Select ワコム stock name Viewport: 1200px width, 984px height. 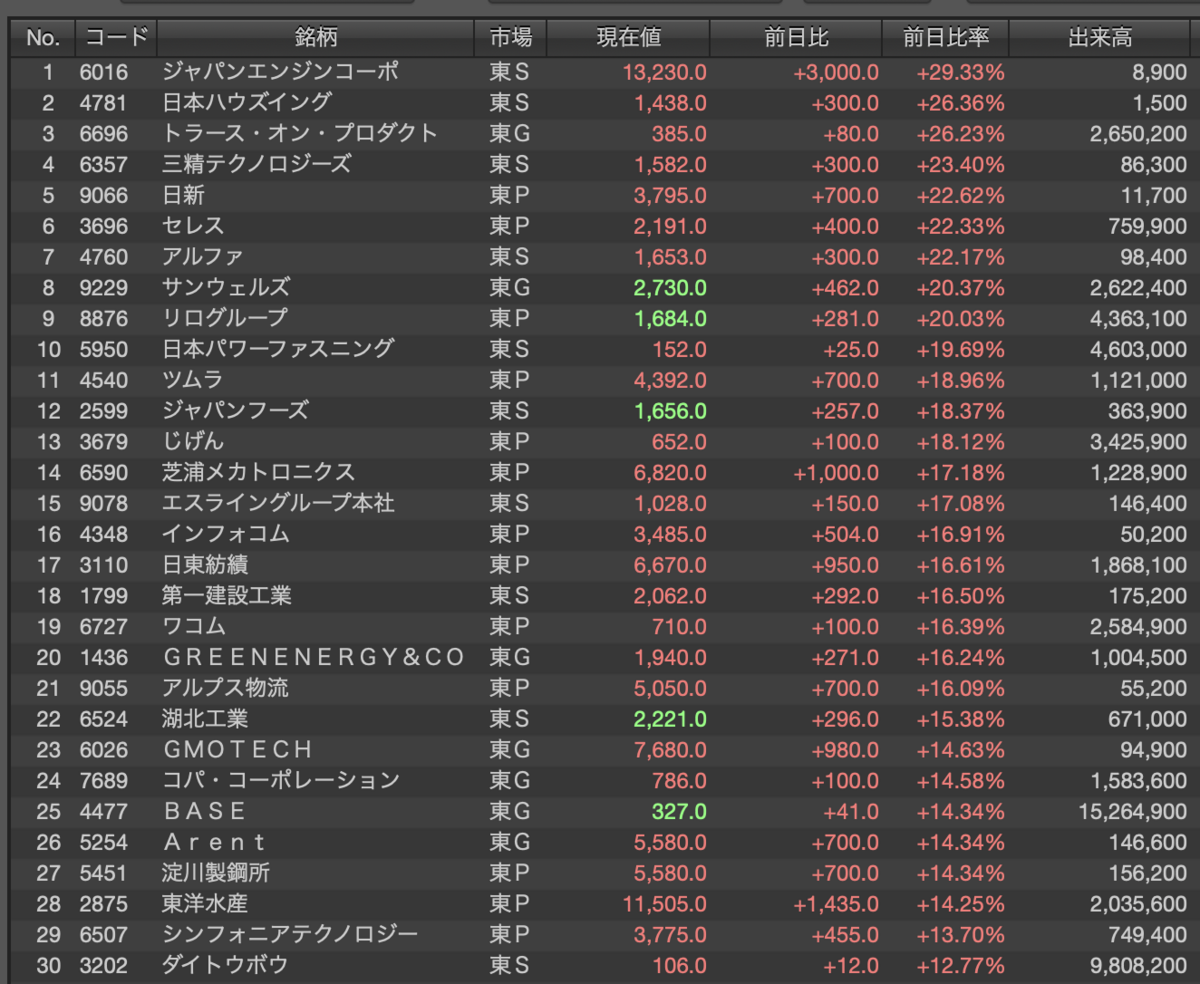(194, 627)
